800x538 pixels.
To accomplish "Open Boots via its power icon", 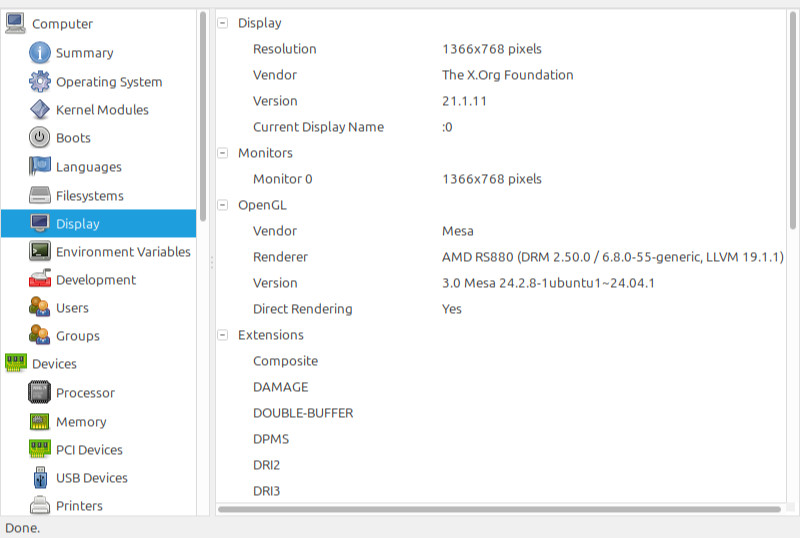I will [x=40, y=138].
